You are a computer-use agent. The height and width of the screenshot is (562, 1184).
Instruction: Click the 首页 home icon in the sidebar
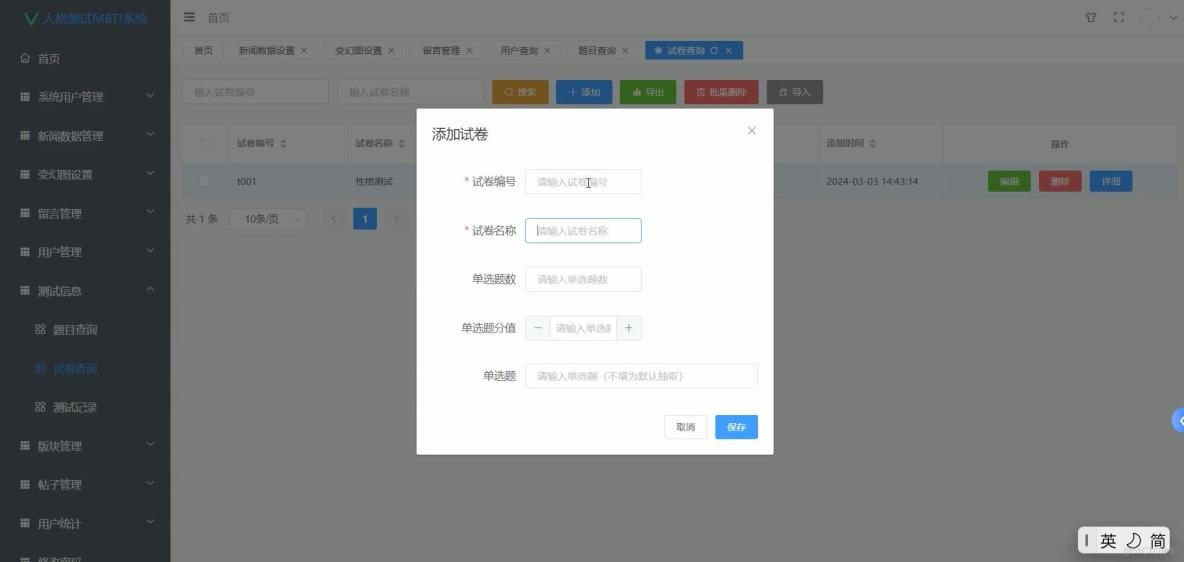click(x=26, y=58)
